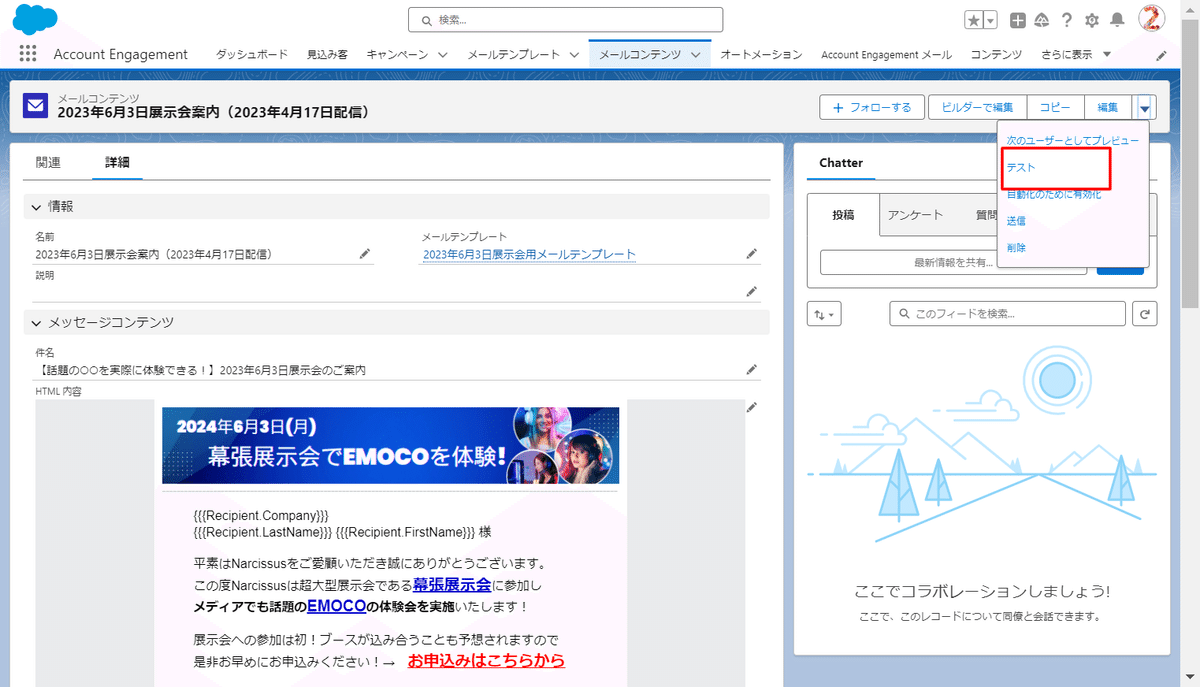Open the 見込み客 nav tab
The height and width of the screenshot is (687, 1200).
(327, 54)
